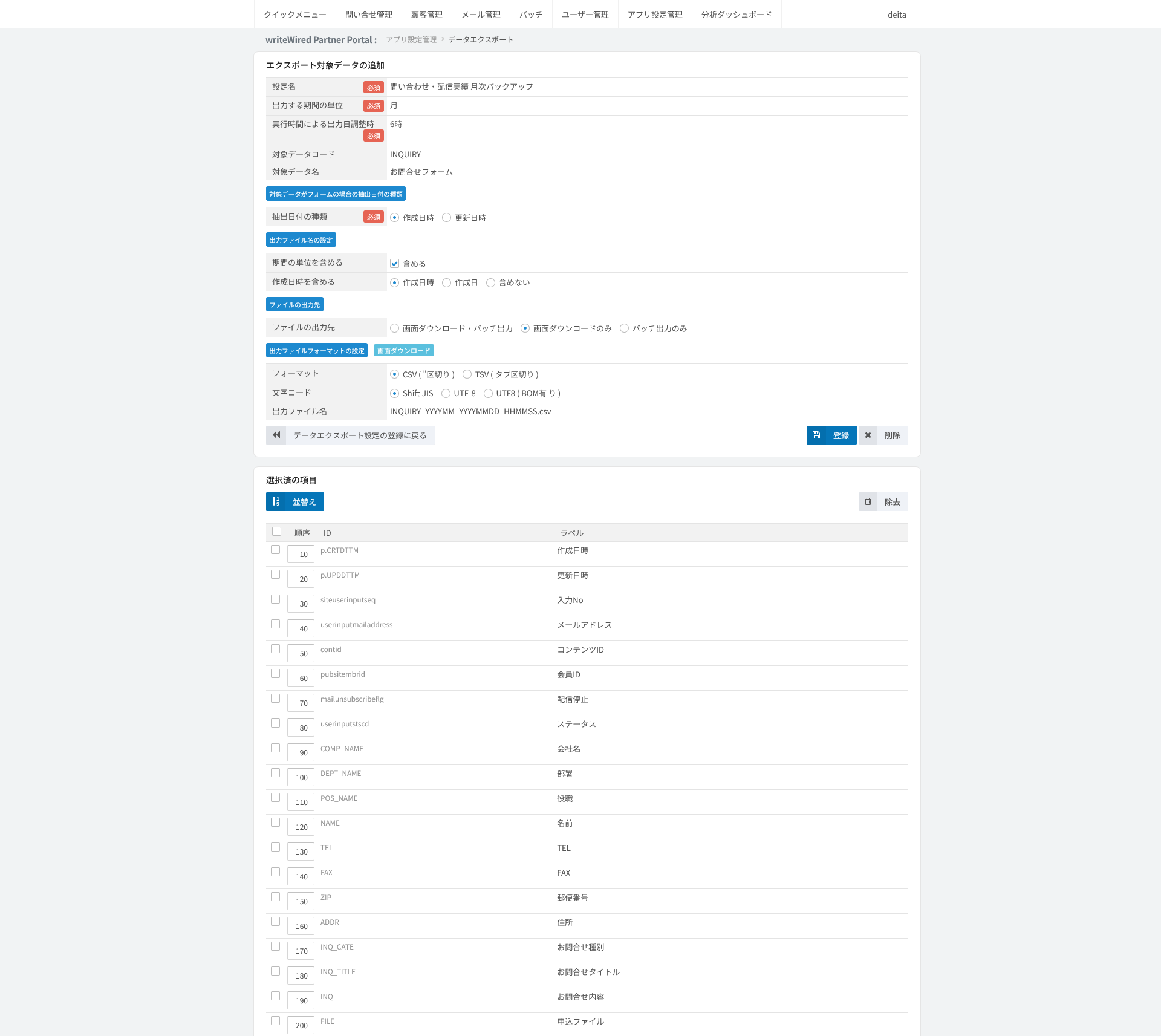Click the double-arrow back icon

tap(276, 435)
